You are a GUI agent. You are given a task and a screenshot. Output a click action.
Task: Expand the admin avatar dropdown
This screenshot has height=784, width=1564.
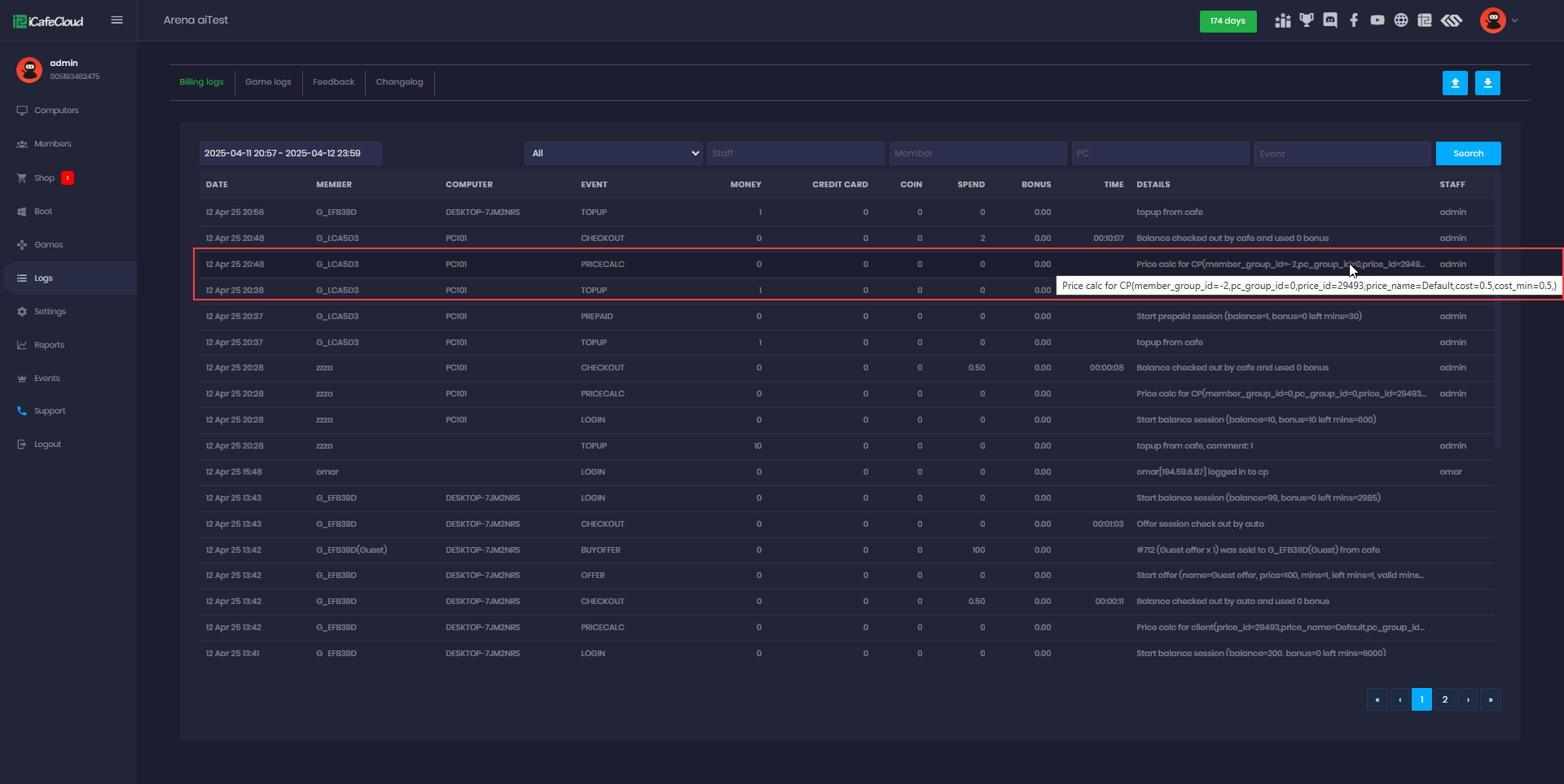(1499, 20)
